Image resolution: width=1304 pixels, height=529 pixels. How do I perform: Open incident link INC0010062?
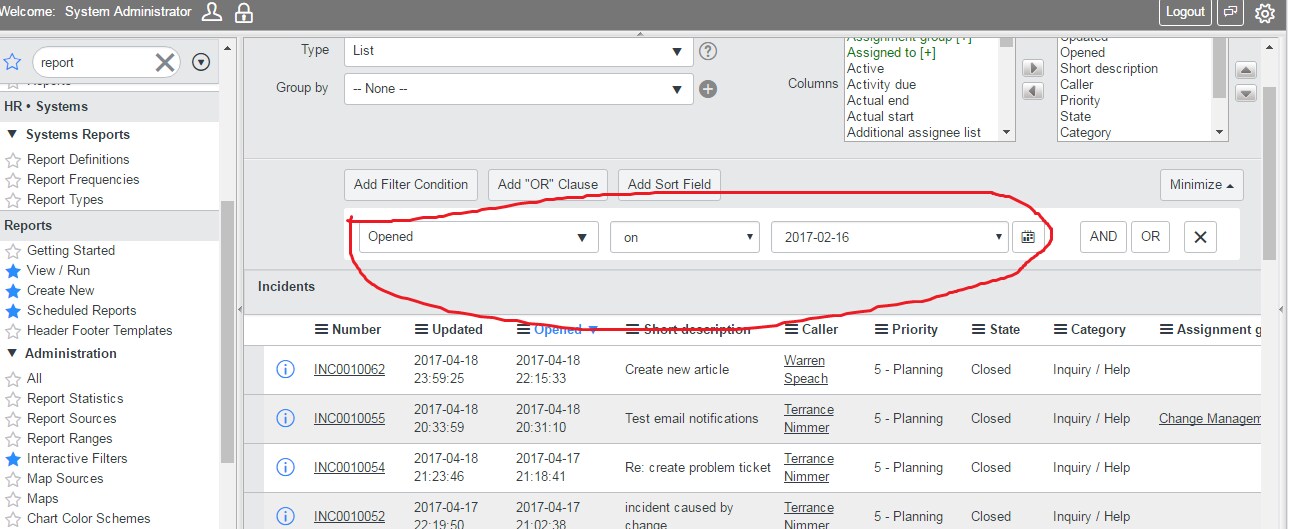coord(349,370)
